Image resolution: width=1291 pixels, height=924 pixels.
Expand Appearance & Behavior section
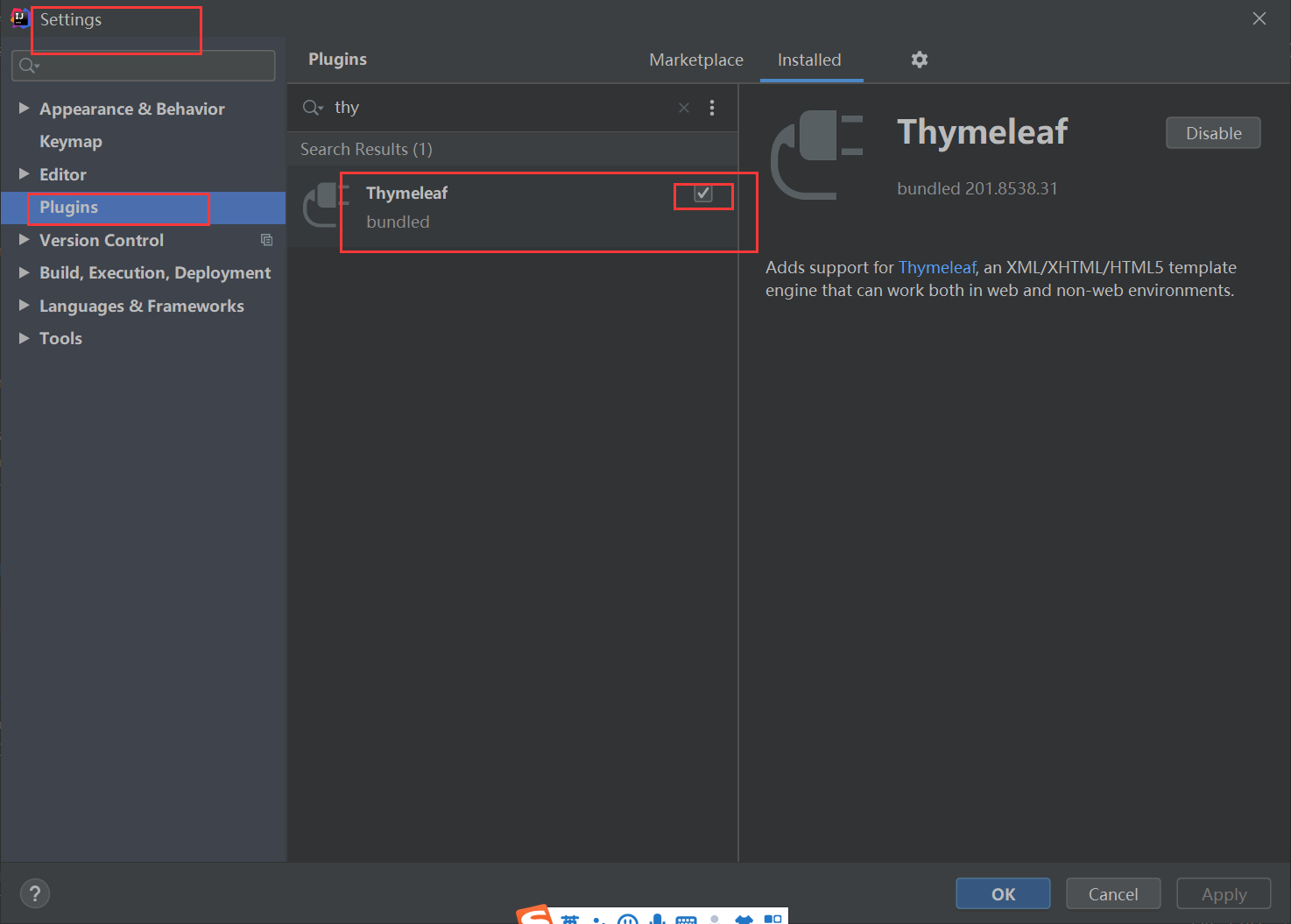click(24, 108)
